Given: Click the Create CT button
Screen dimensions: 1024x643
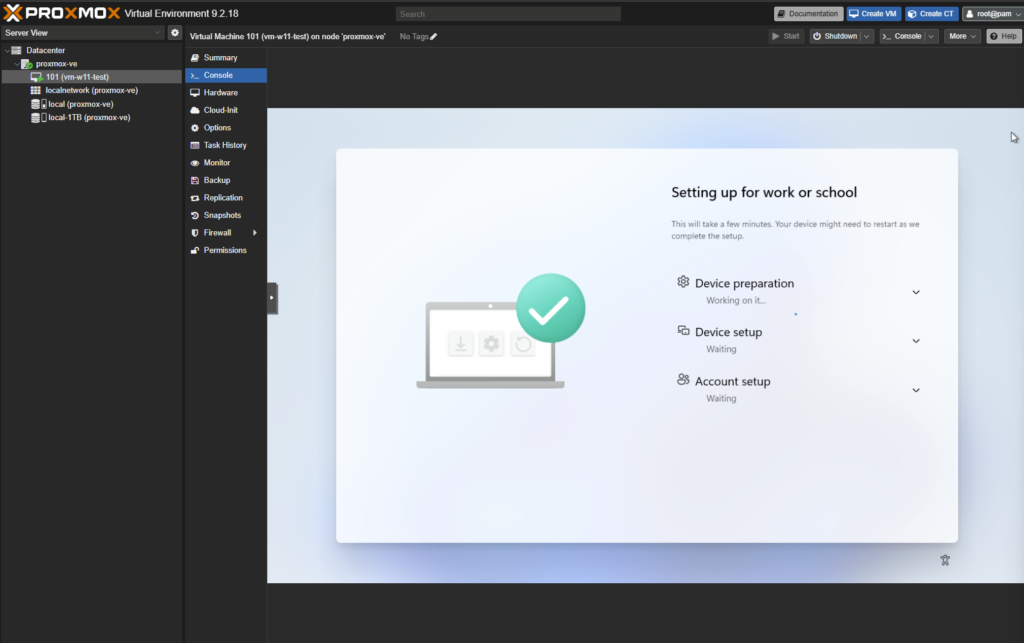Looking at the screenshot, I should pos(931,14).
